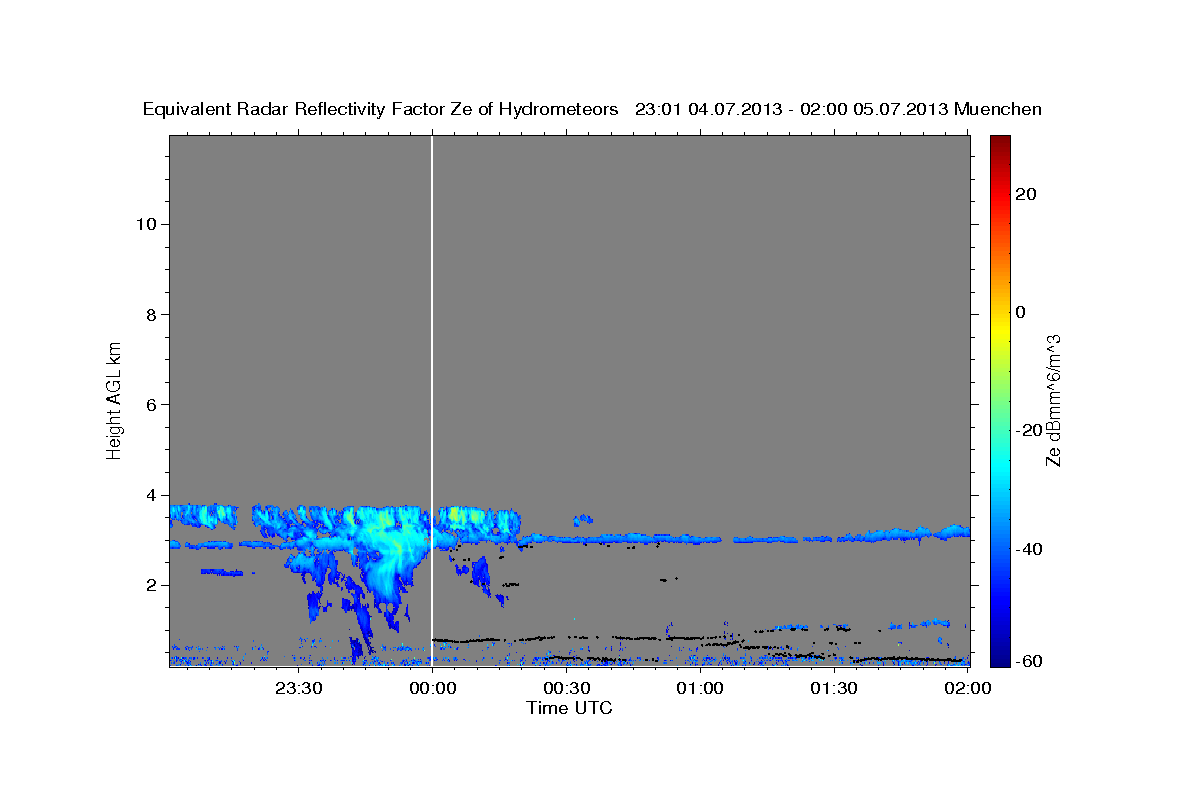
Task: Click the 00:00 time tick label
Action: coord(432,688)
